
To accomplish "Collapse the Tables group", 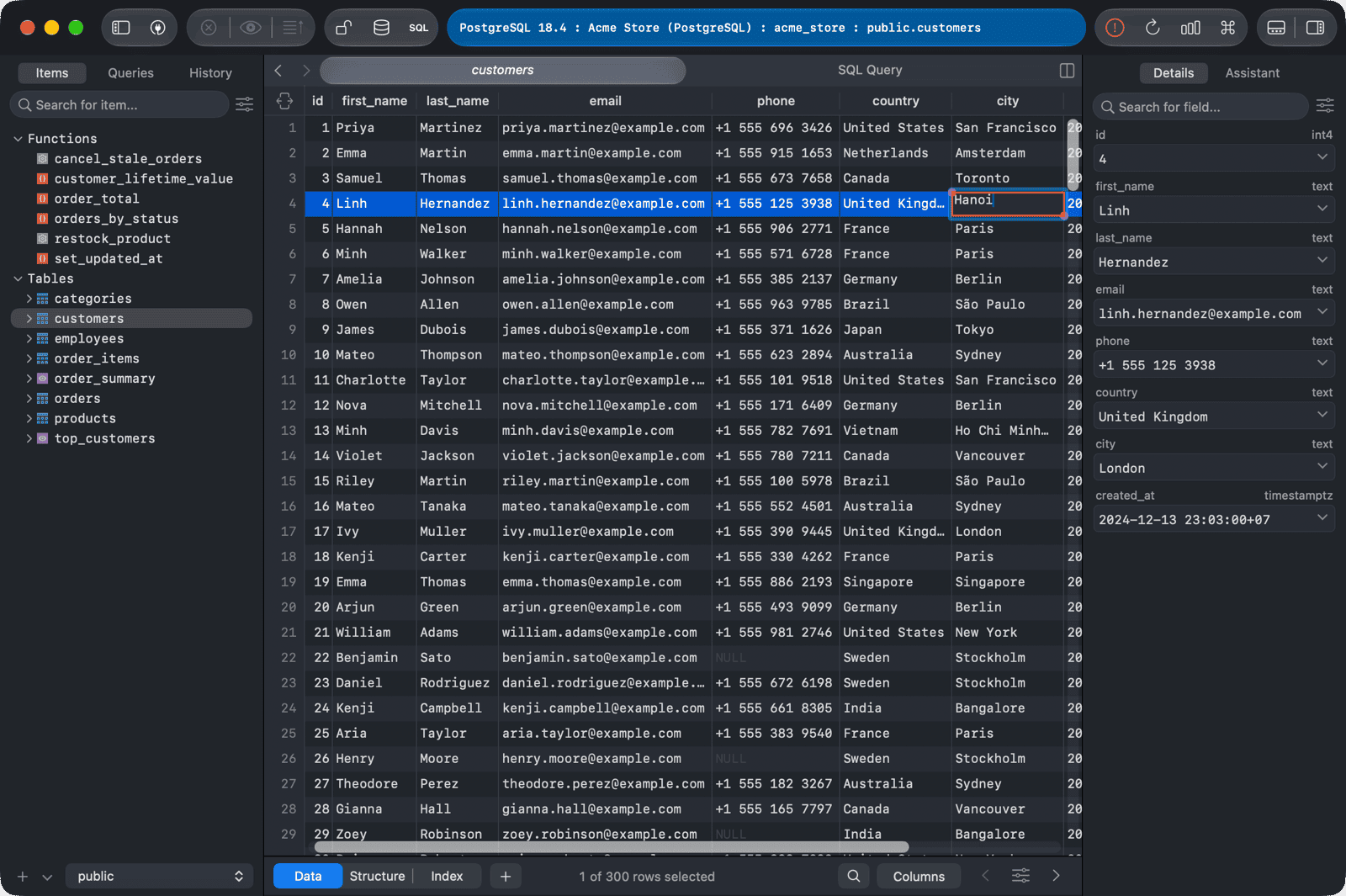I will 18,278.
